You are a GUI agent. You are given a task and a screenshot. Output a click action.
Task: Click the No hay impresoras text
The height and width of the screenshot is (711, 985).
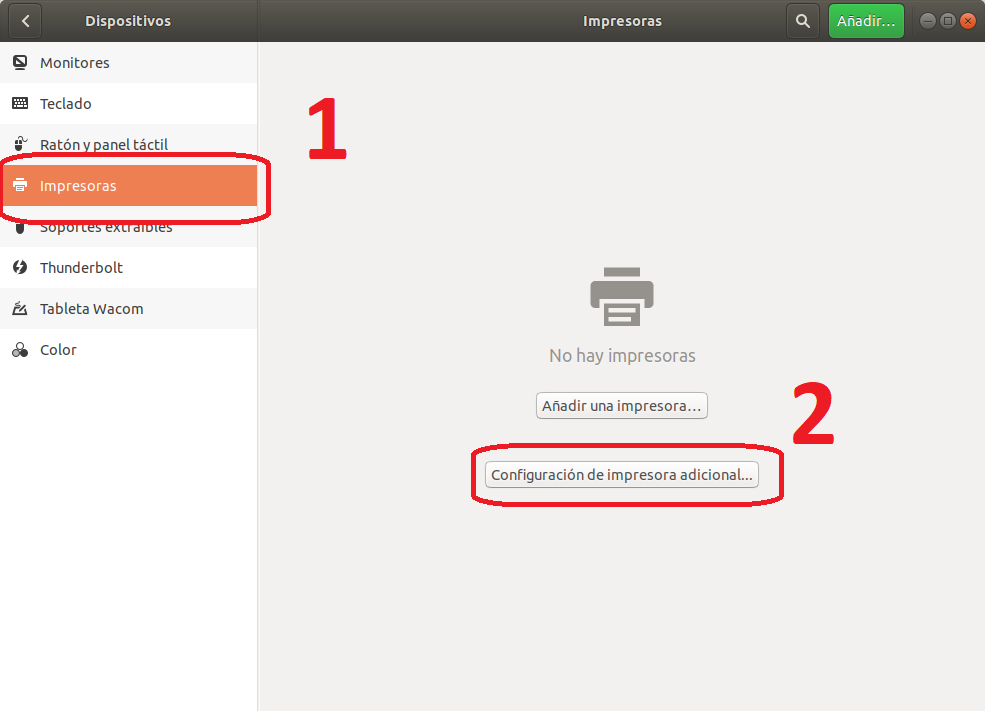click(x=622, y=356)
